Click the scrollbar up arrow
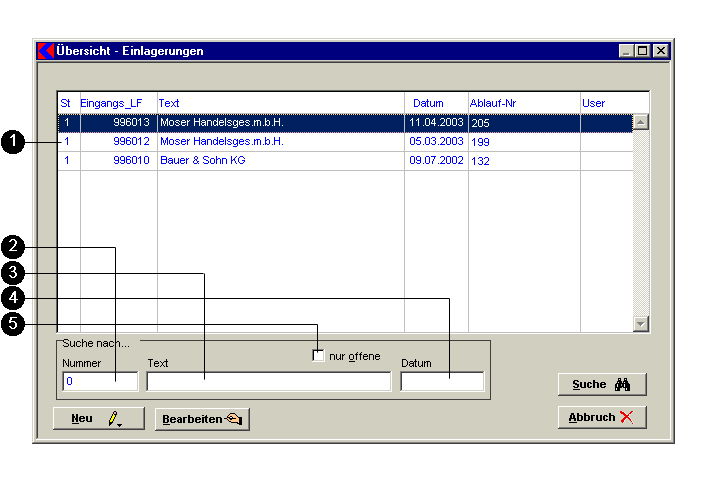Screen dimensions: 709x482 (x=641, y=122)
